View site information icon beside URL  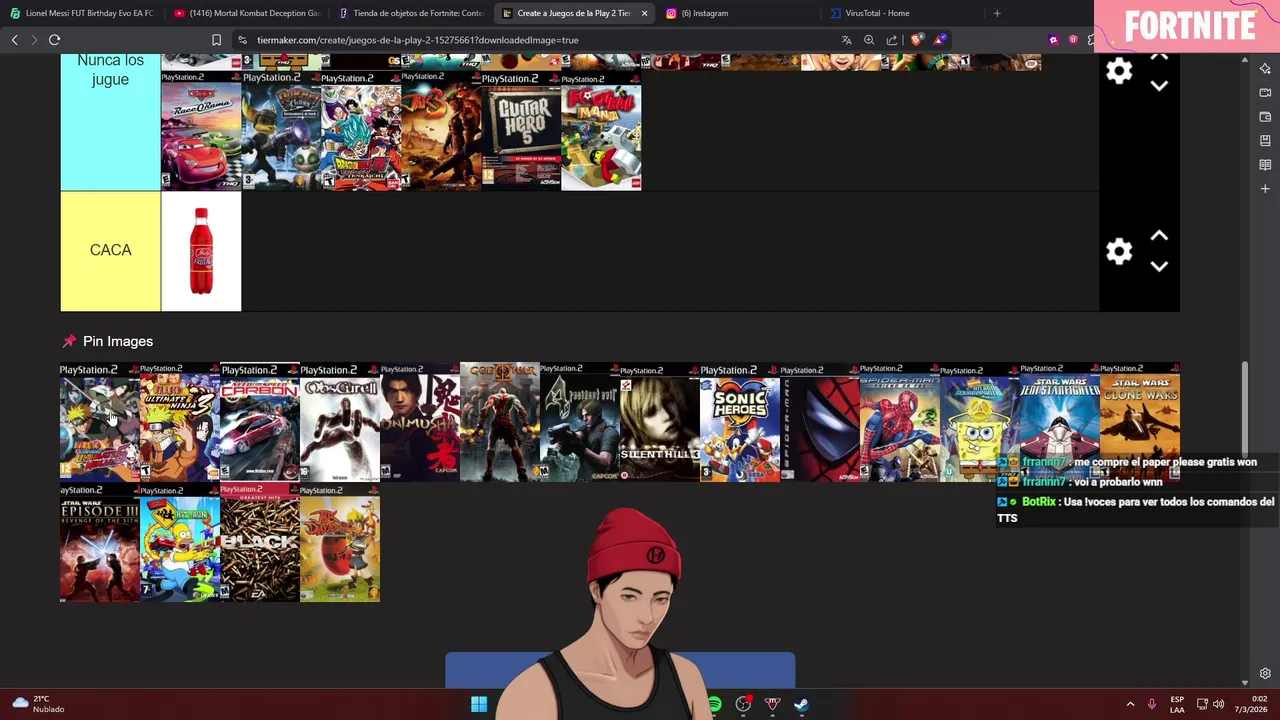242,40
